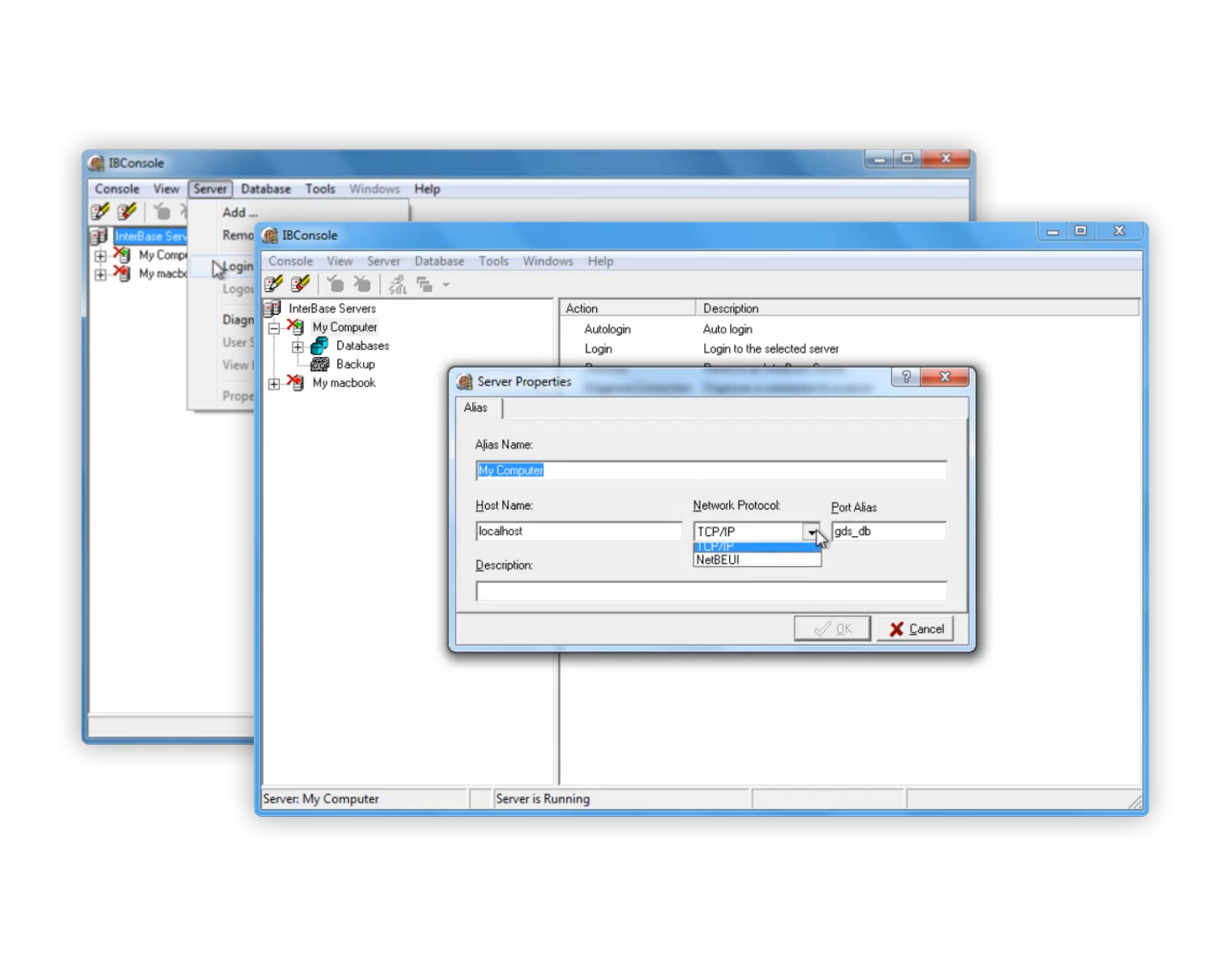
Task: Open Console menu in front IBConsole window
Action: pos(290,261)
